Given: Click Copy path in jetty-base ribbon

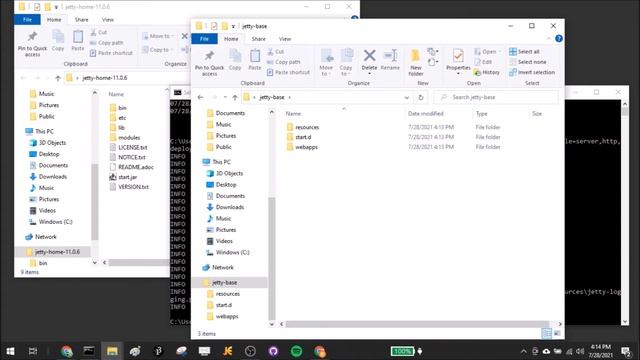Looking at the screenshot, I should pos(284,62).
